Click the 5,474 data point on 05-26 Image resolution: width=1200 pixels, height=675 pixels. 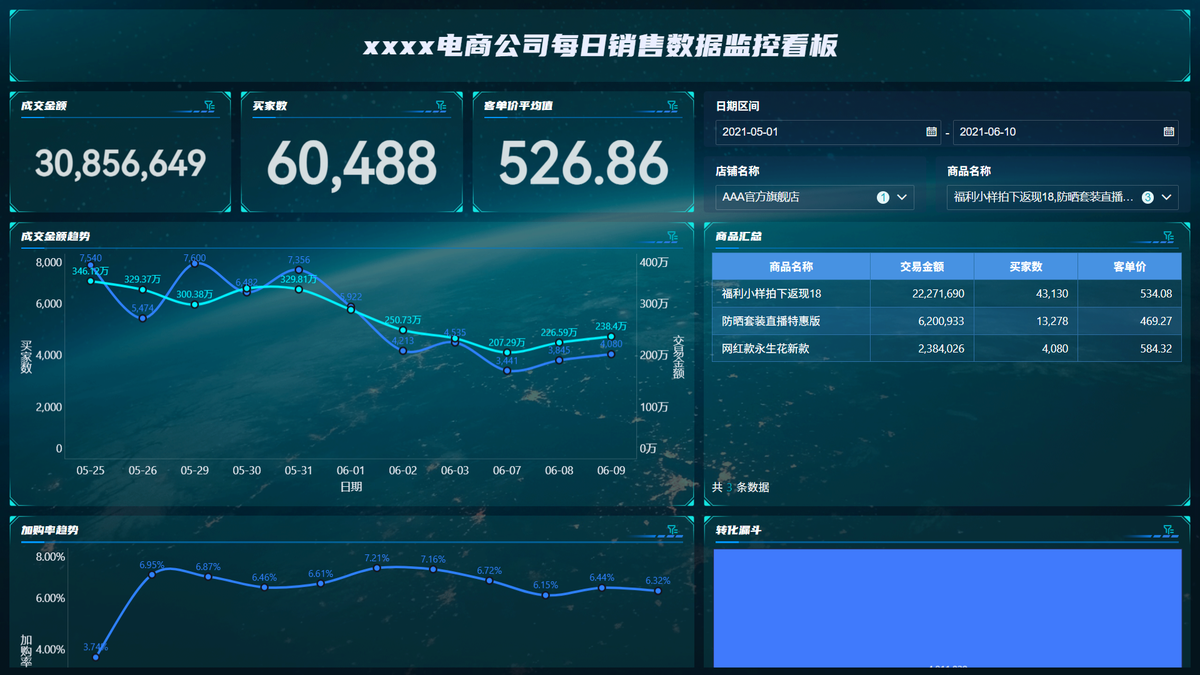point(143,318)
